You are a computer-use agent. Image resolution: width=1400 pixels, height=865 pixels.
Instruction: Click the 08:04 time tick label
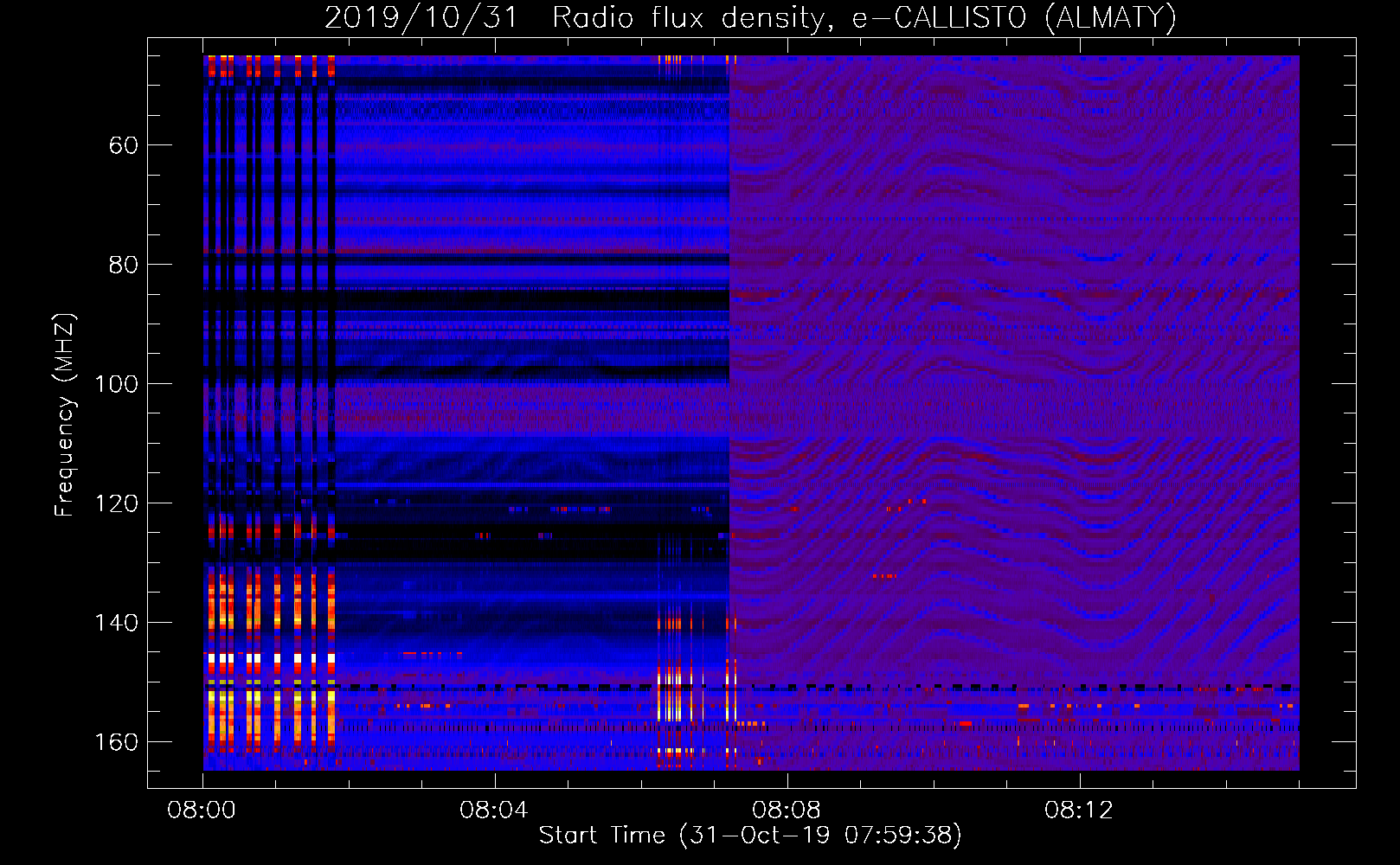tap(494, 811)
